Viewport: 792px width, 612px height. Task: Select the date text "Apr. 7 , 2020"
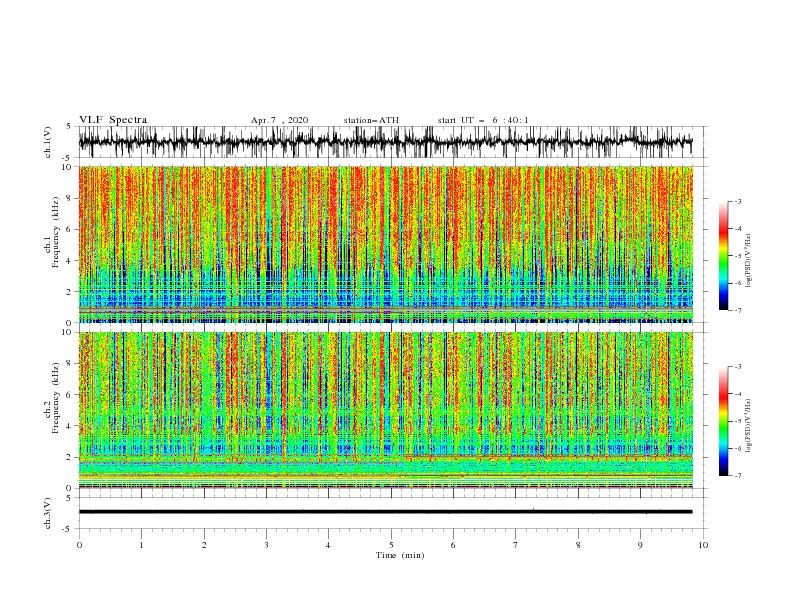(279, 120)
